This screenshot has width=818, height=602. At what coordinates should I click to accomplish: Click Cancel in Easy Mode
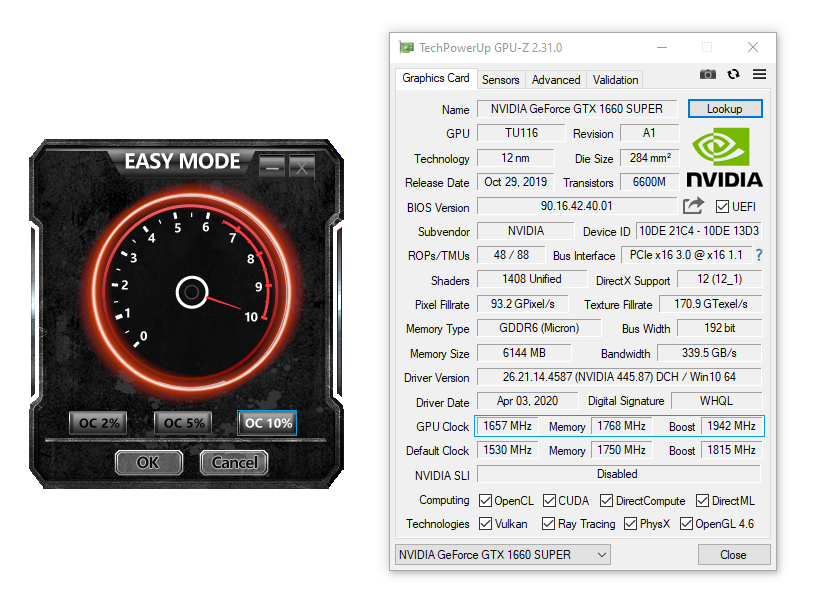[x=234, y=463]
